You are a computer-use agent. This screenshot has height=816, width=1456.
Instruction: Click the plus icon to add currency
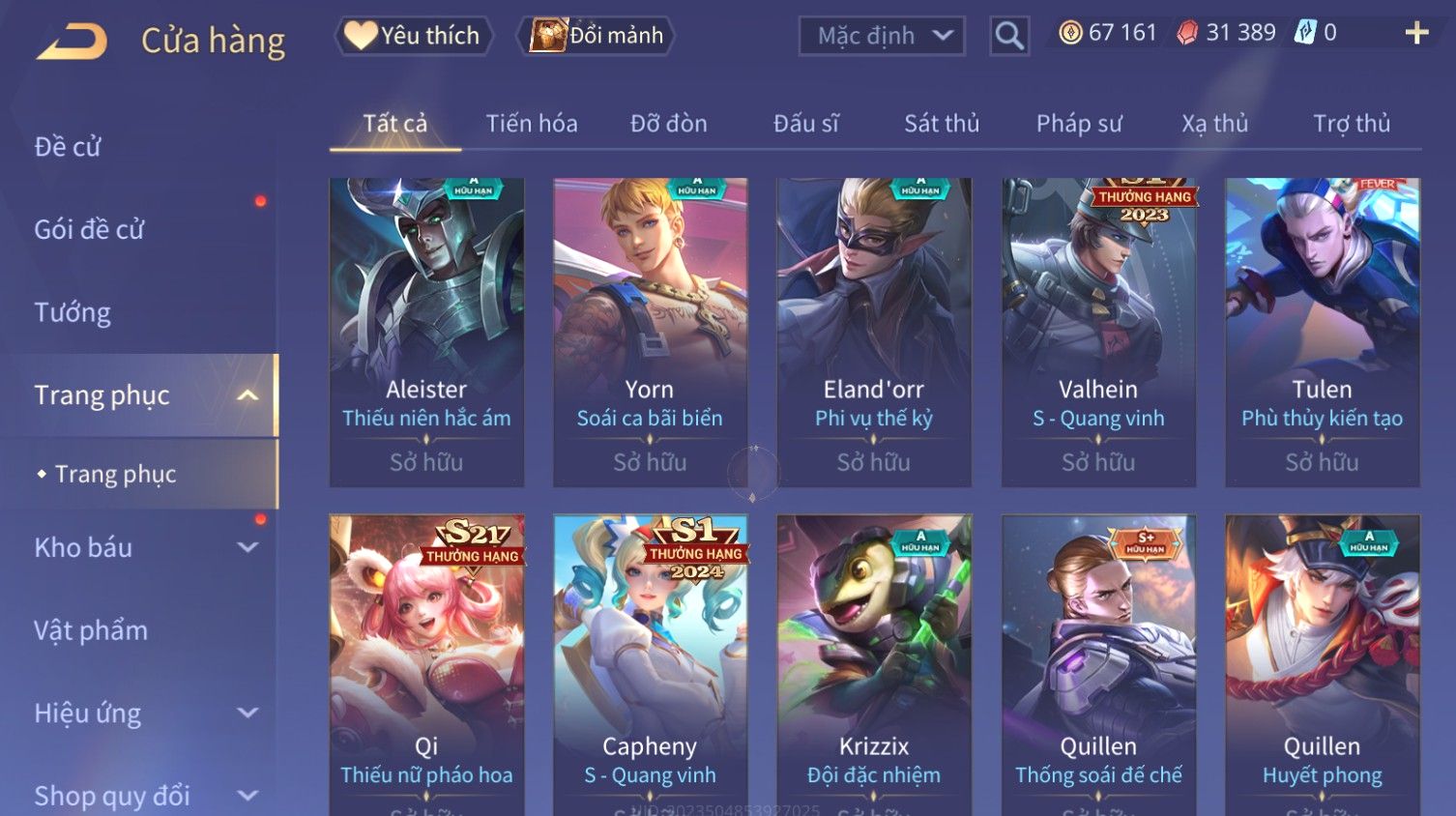pos(1416,33)
